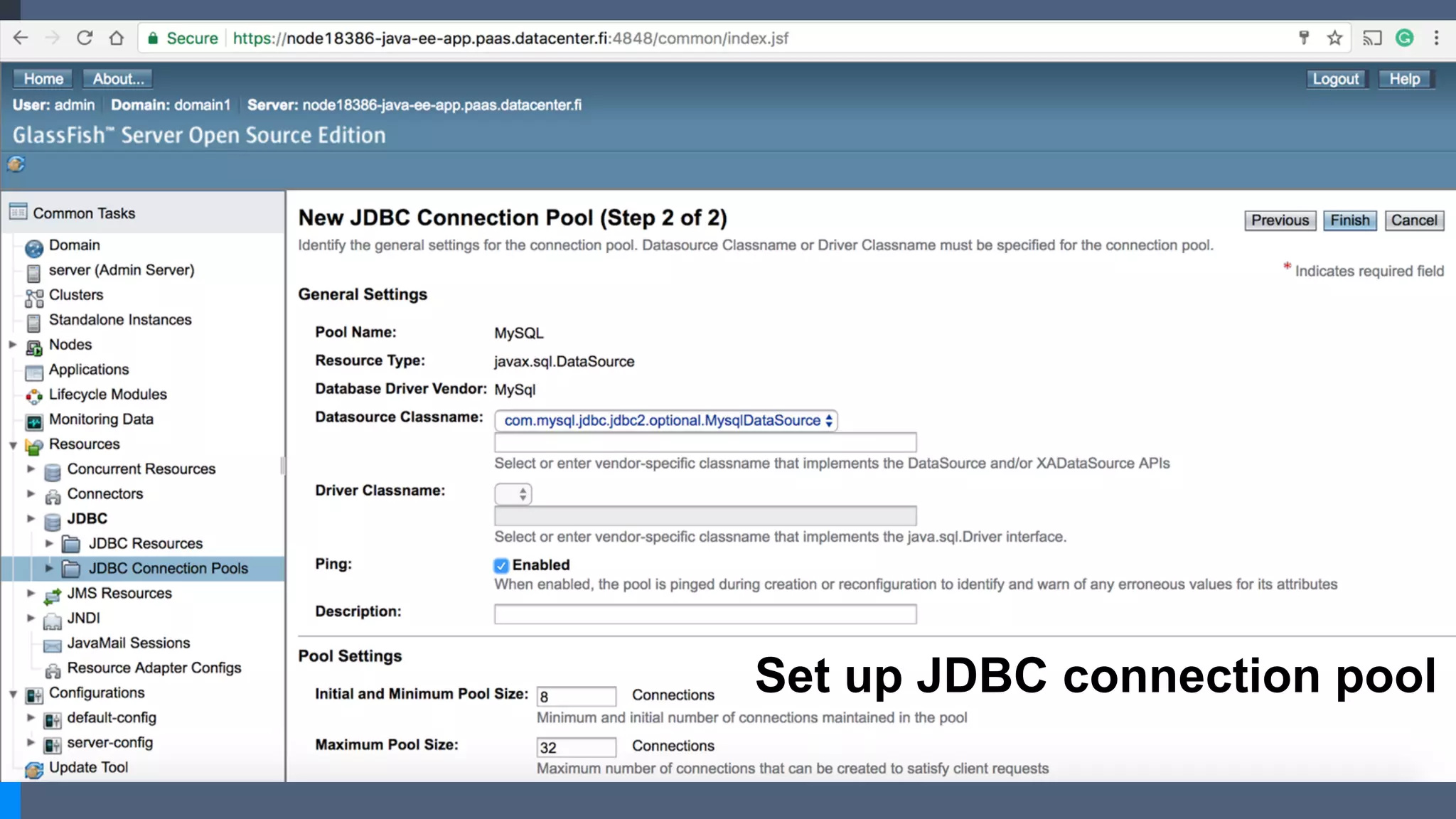Open the Driver Classname dropdown
The width and height of the screenshot is (1456, 819).
click(513, 494)
